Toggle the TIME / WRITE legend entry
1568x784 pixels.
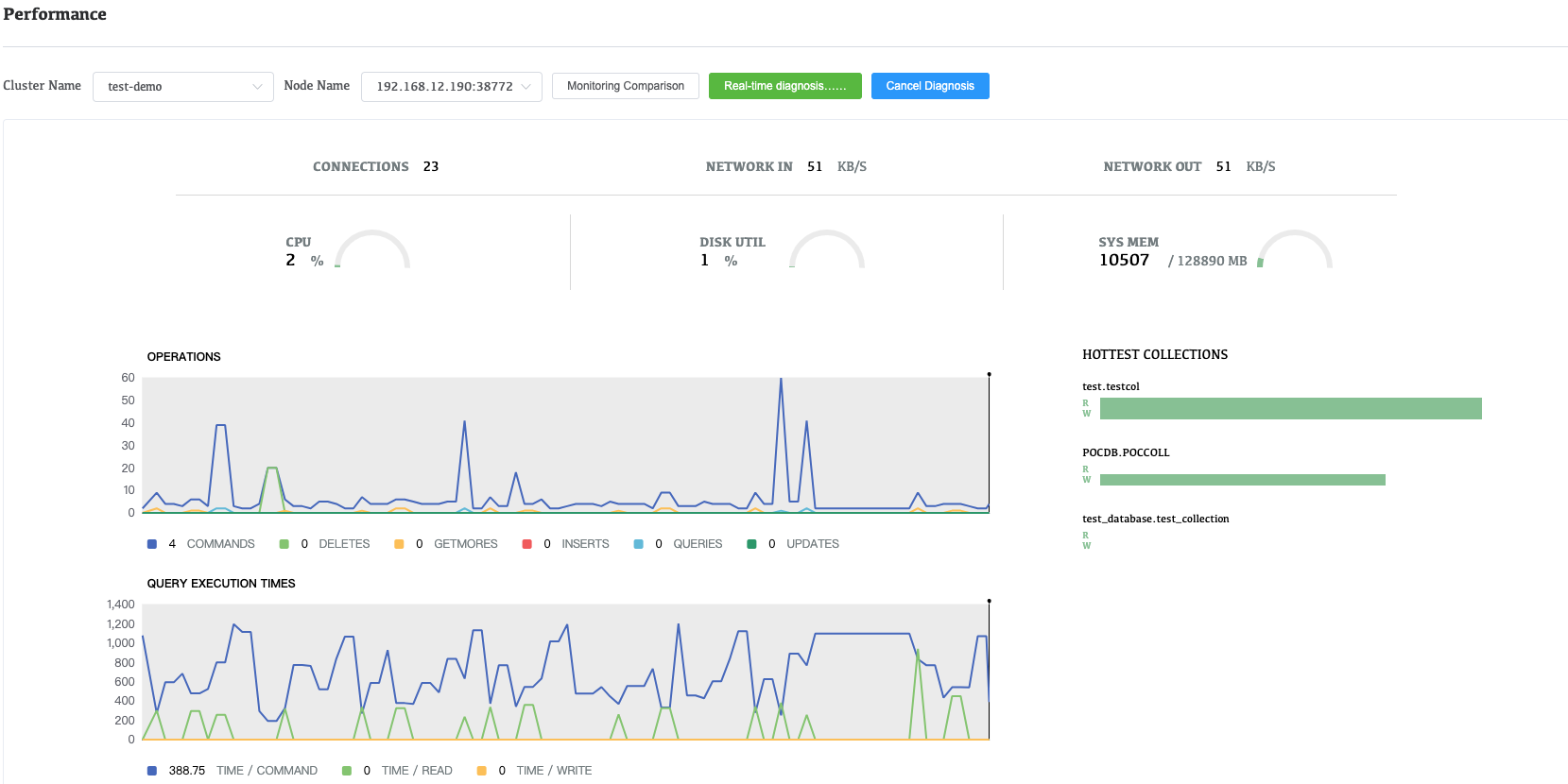[534, 771]
